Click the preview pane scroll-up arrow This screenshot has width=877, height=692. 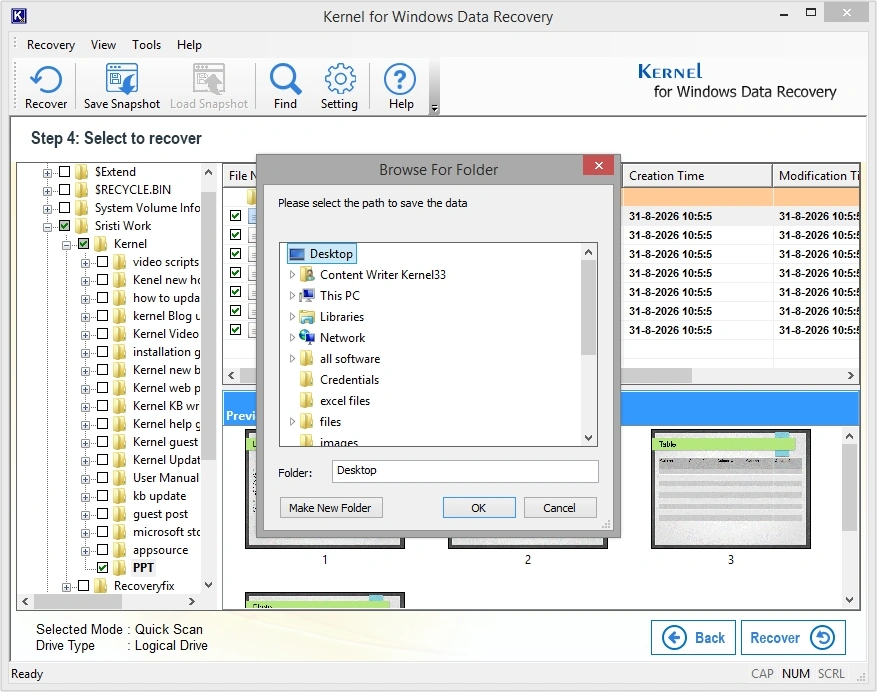[x=849, y=436]
